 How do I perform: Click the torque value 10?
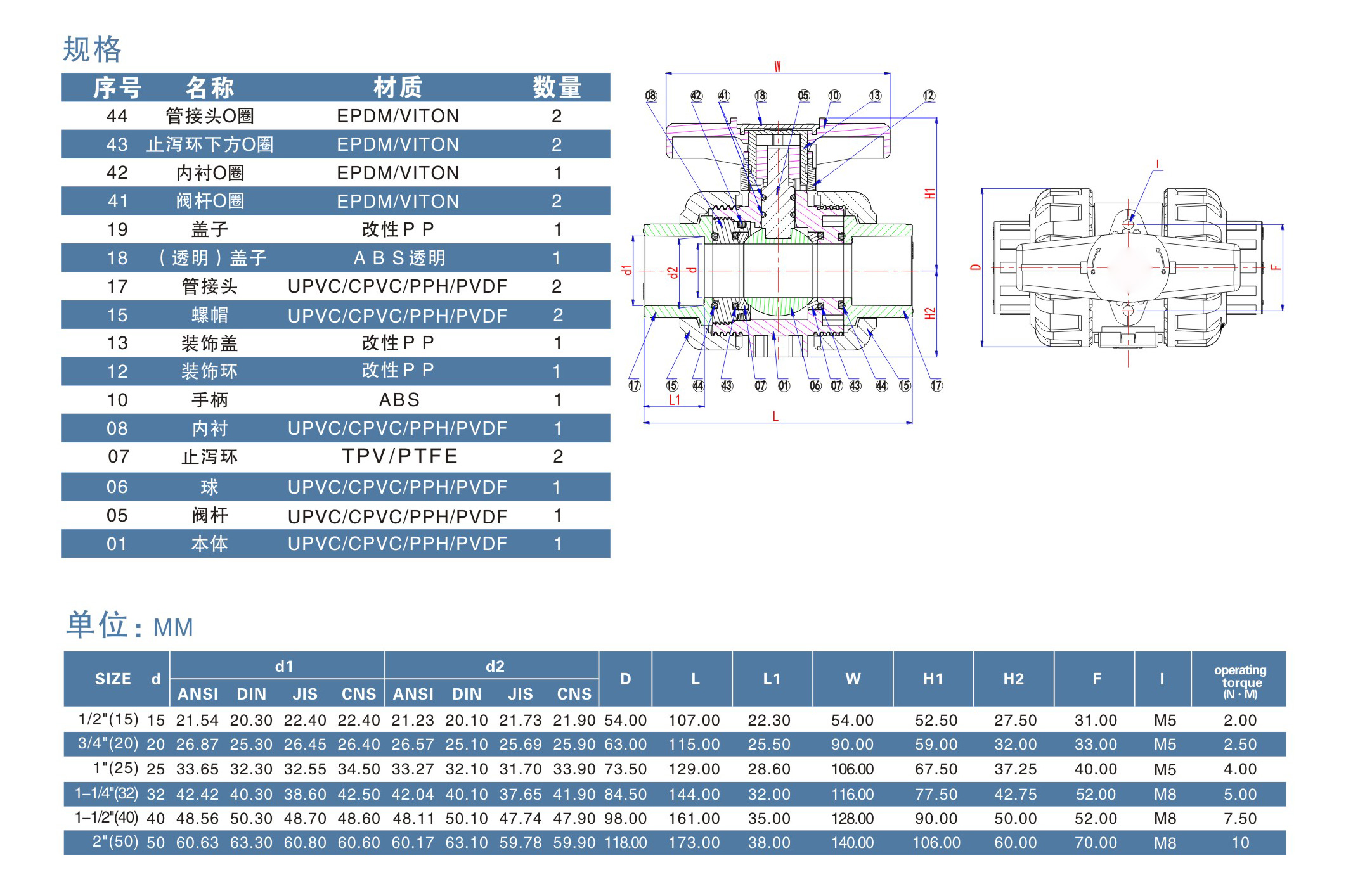coord(1240,843)
